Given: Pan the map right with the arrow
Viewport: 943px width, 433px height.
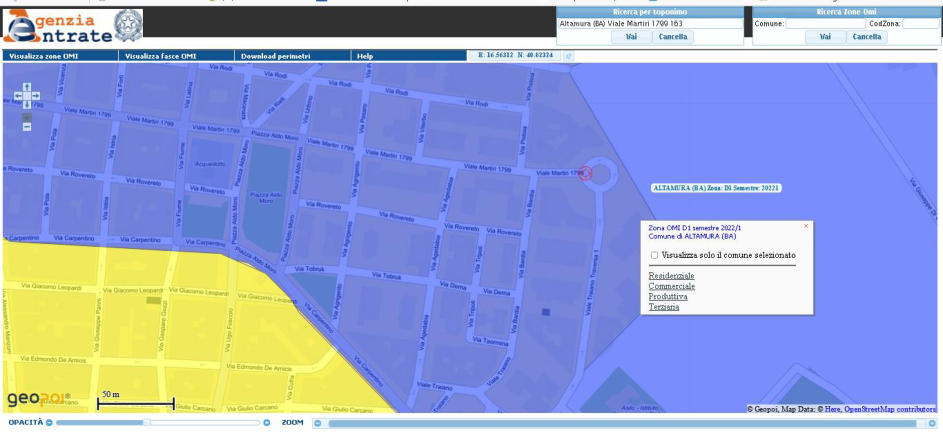Looking at the screenshot, I should pos(36,96).
